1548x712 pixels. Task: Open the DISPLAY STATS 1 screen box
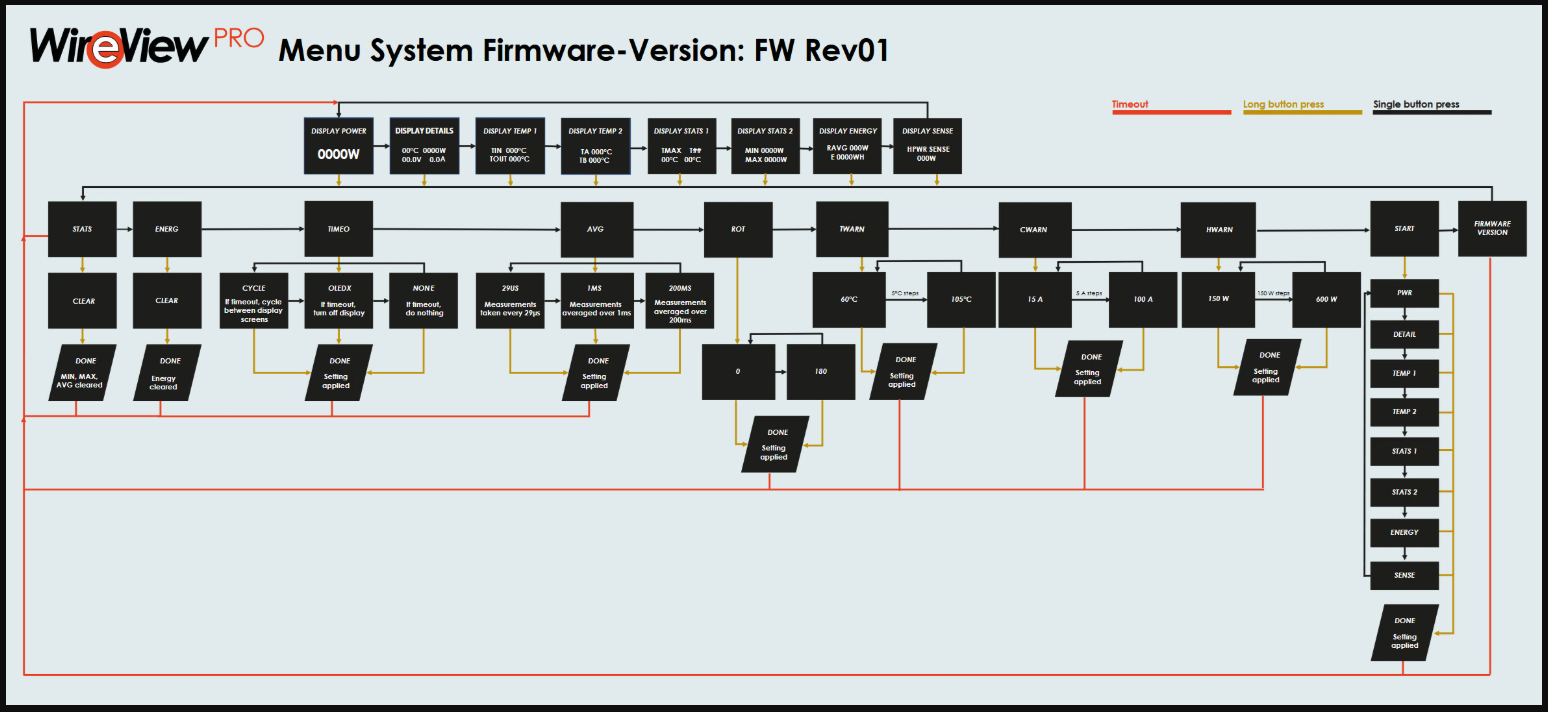coord(681,146)
